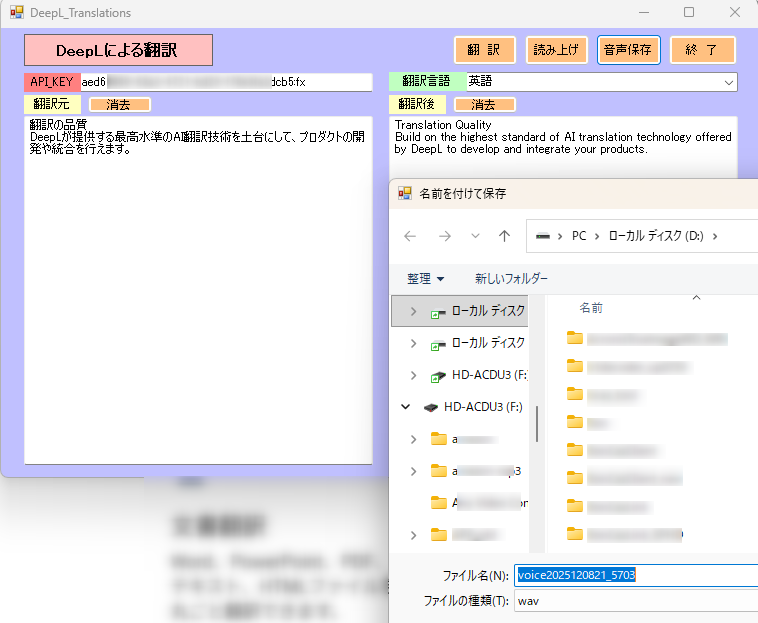Screen dimensions: 758x623
Task: Click the 音声保存 save audio button
Action: 628,50
